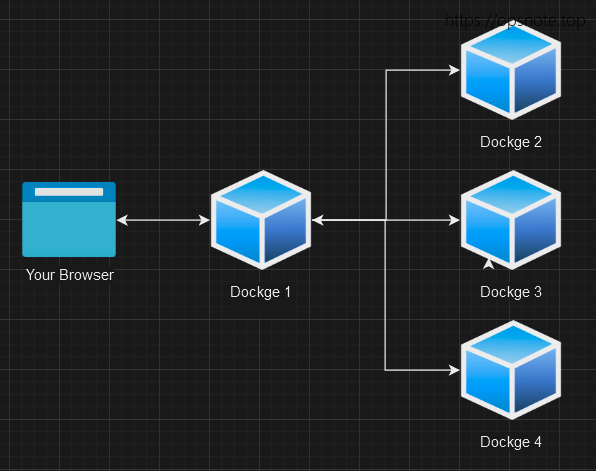Image resolution: width=596 pixels, height=471 pixels.
Task: Select the Dockge 1 cube icon
Action: [261, 220]
